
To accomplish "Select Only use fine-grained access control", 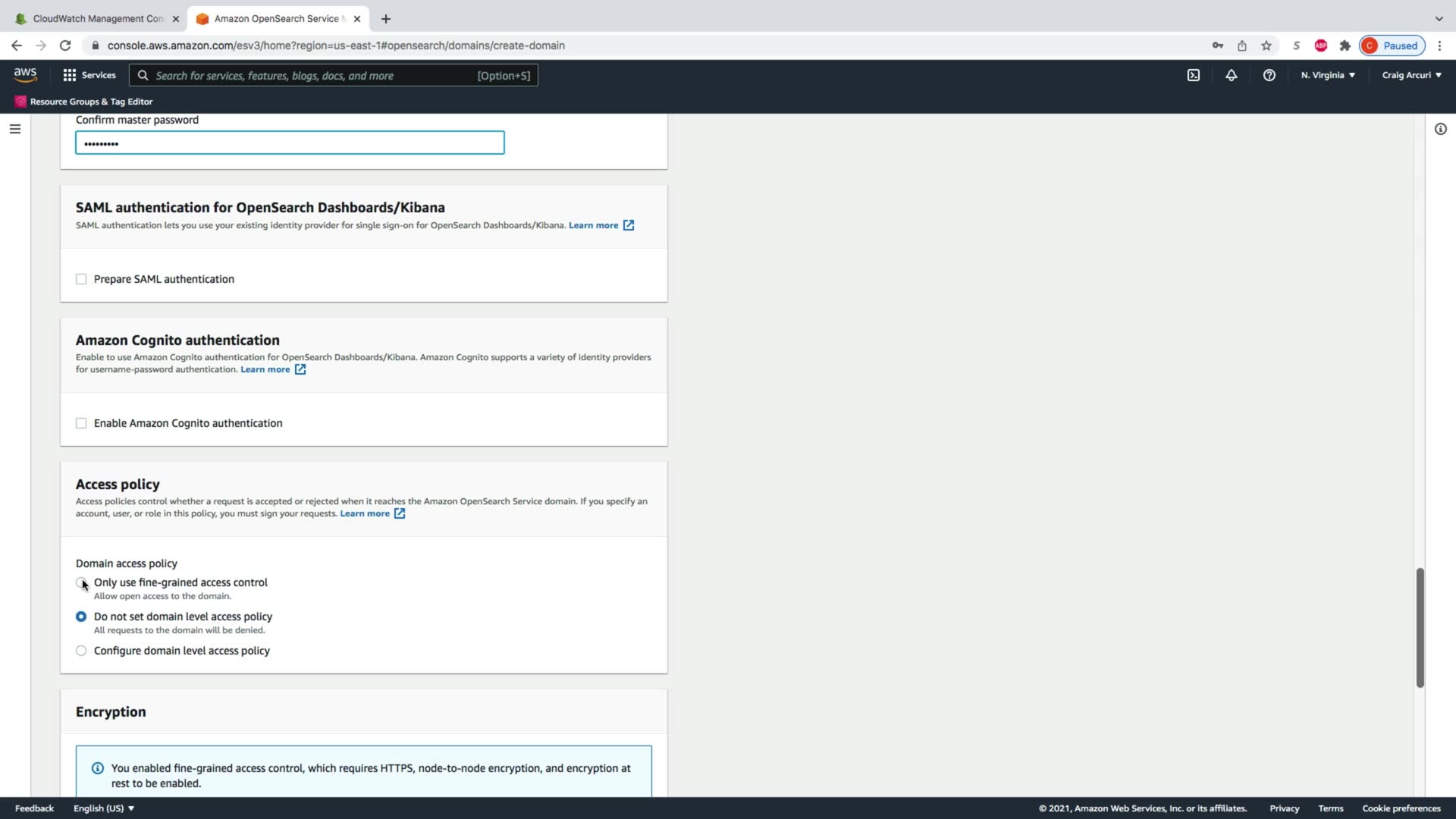I will click(81, 582).
